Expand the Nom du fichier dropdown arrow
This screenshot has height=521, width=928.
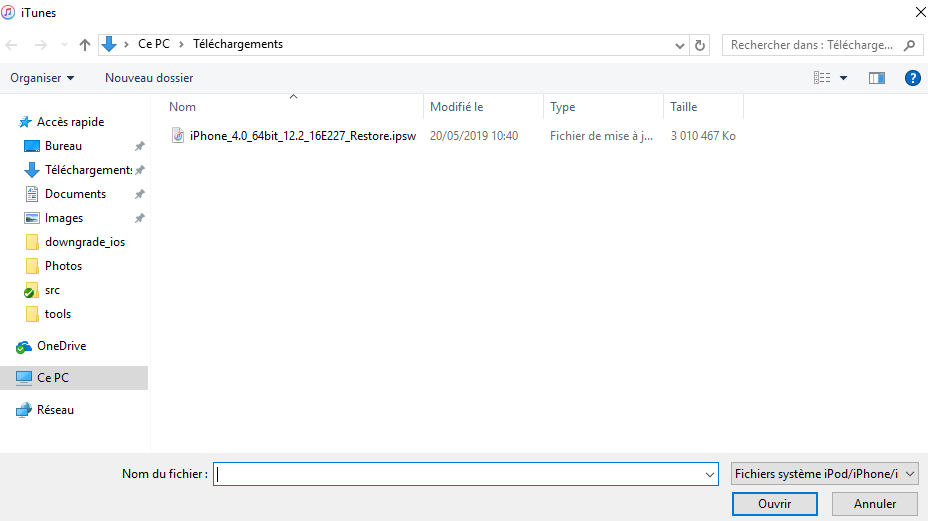pyautogui.click(x=710, y=474)
